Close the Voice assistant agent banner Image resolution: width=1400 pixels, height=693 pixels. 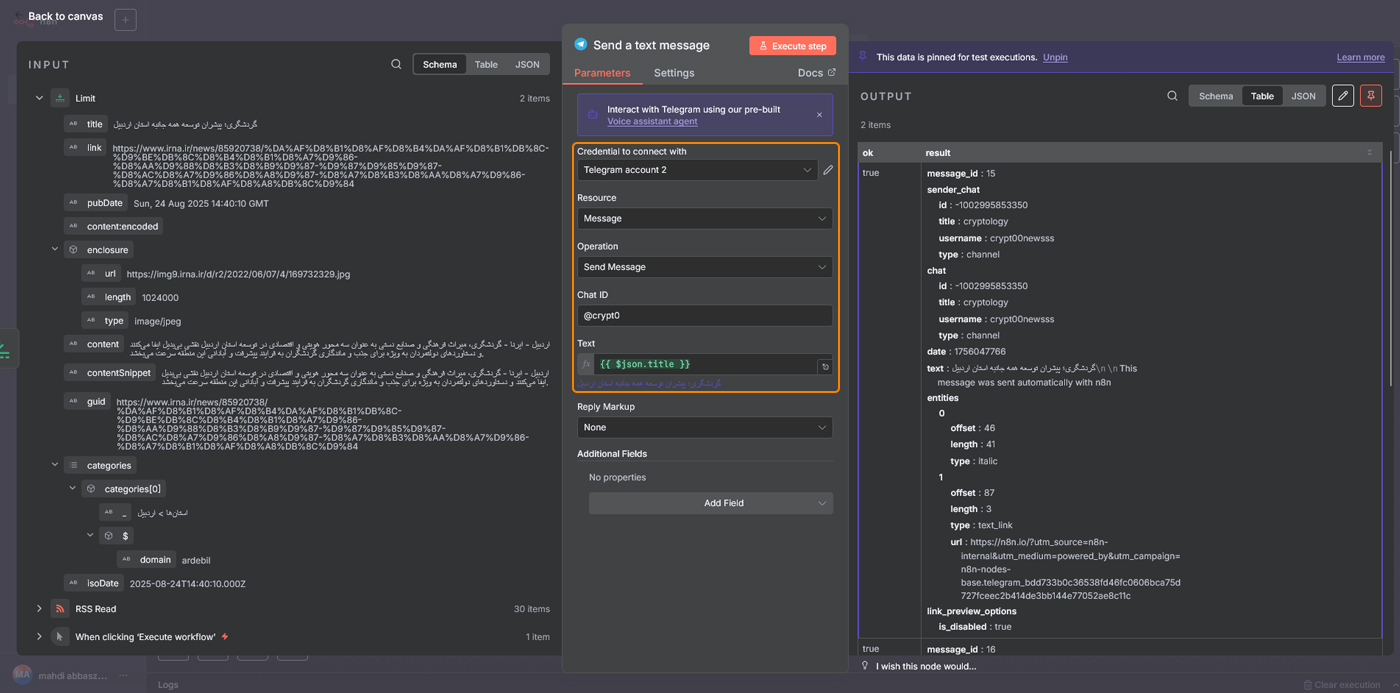pos(819,115)
